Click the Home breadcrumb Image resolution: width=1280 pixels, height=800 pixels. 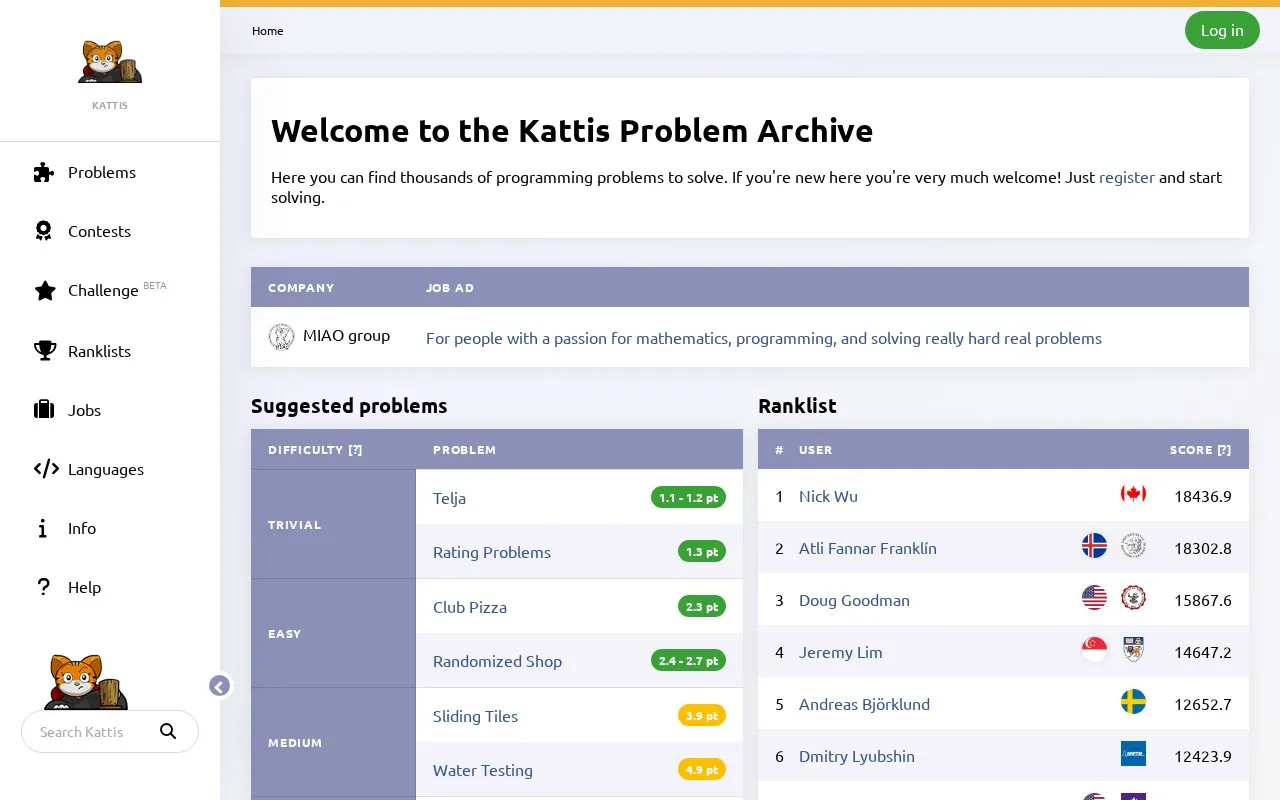tap(267, 31)
